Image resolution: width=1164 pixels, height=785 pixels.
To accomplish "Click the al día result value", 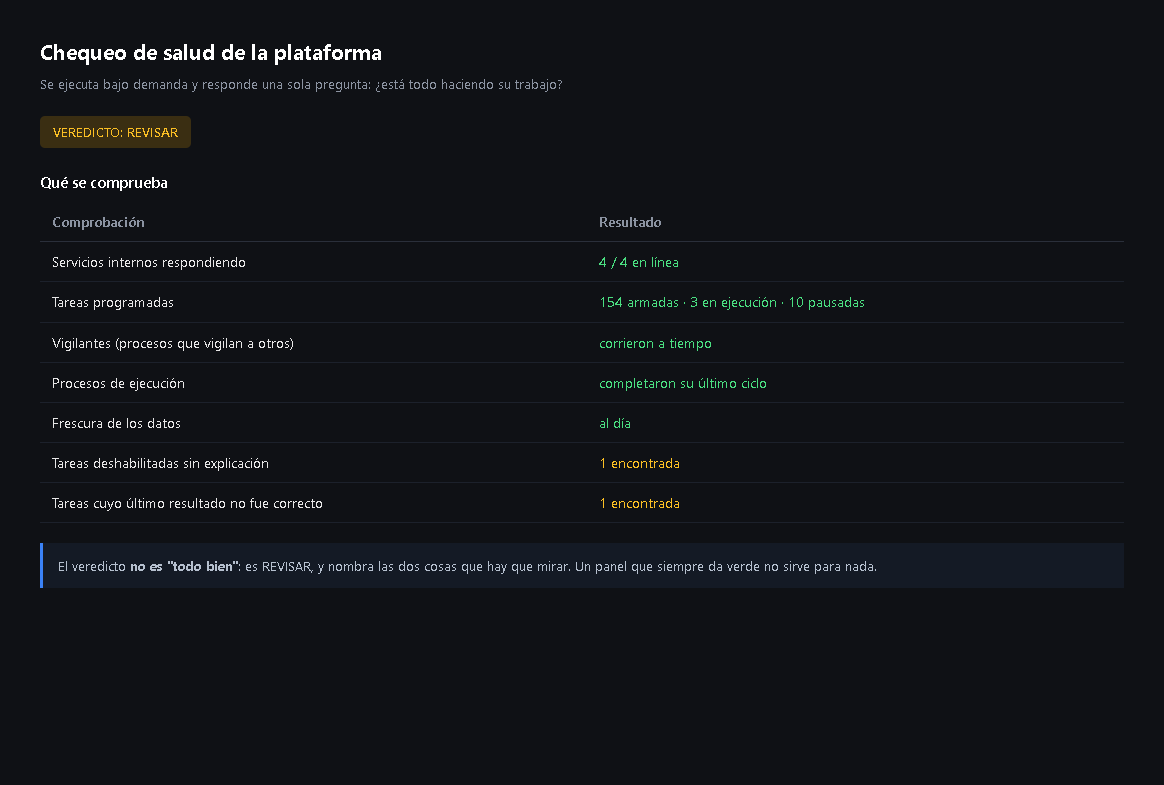I will tap(615, 423).
